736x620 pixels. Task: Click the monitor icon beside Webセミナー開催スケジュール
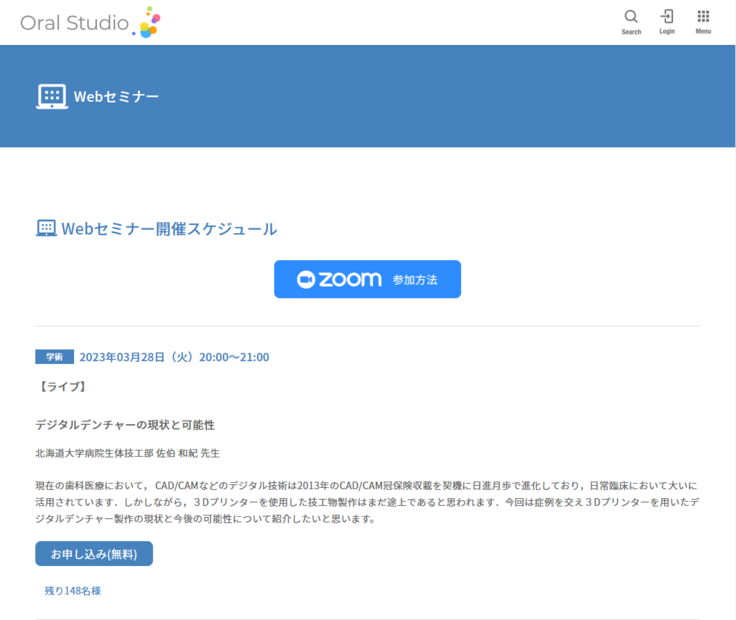(46, 229)
